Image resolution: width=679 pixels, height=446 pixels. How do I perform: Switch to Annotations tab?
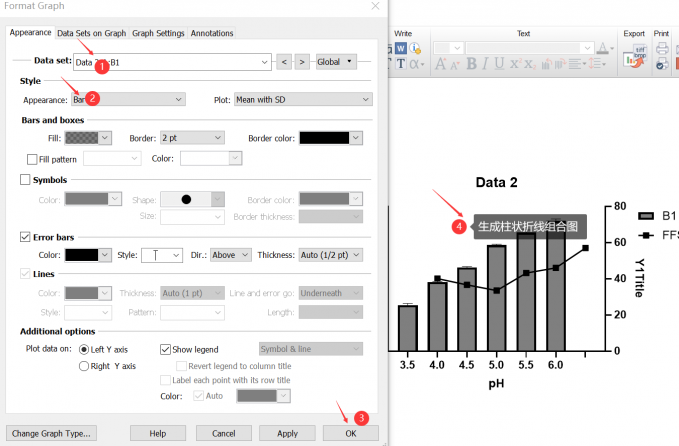click(212, 33)
